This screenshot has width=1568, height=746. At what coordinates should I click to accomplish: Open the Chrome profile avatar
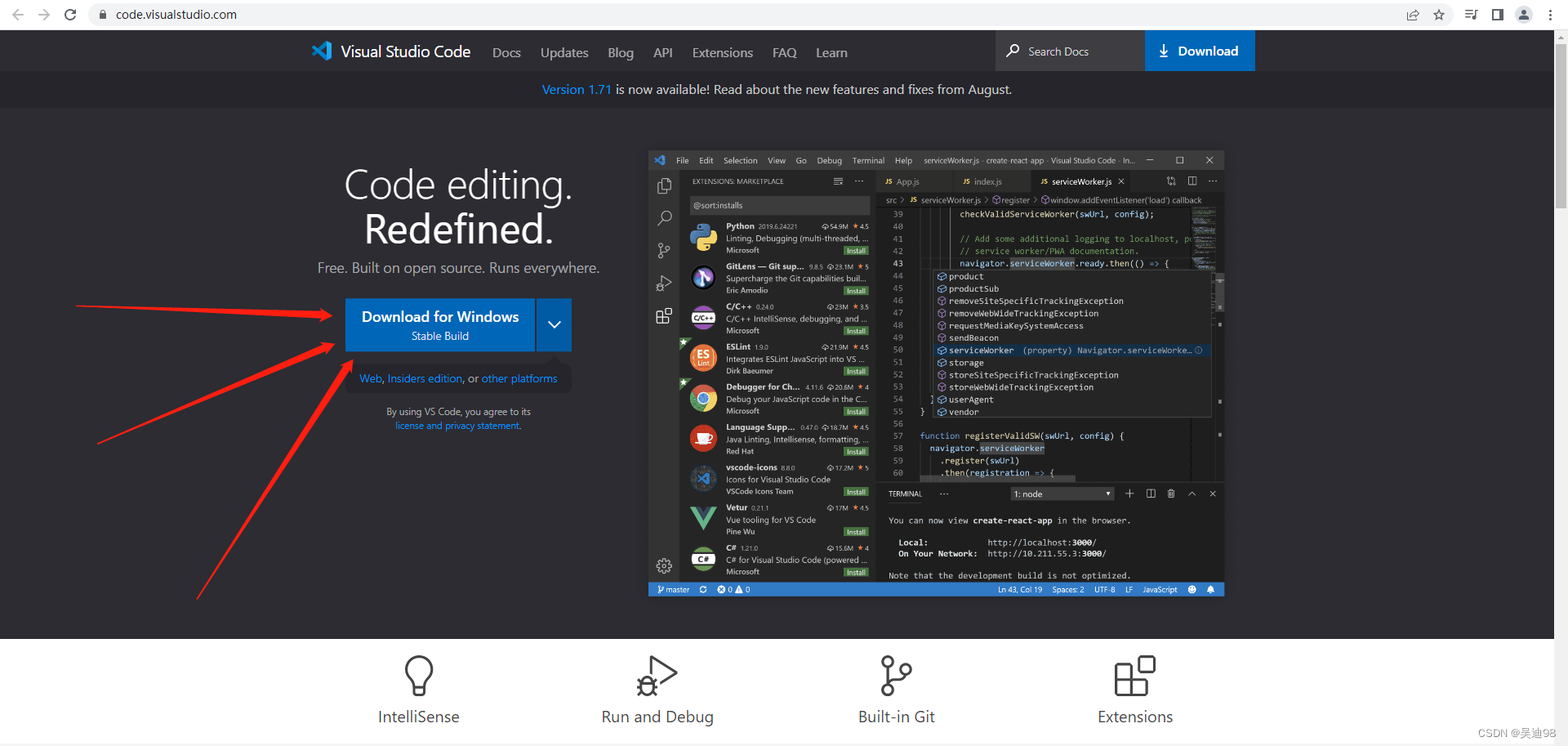[x=1524, y=15]
